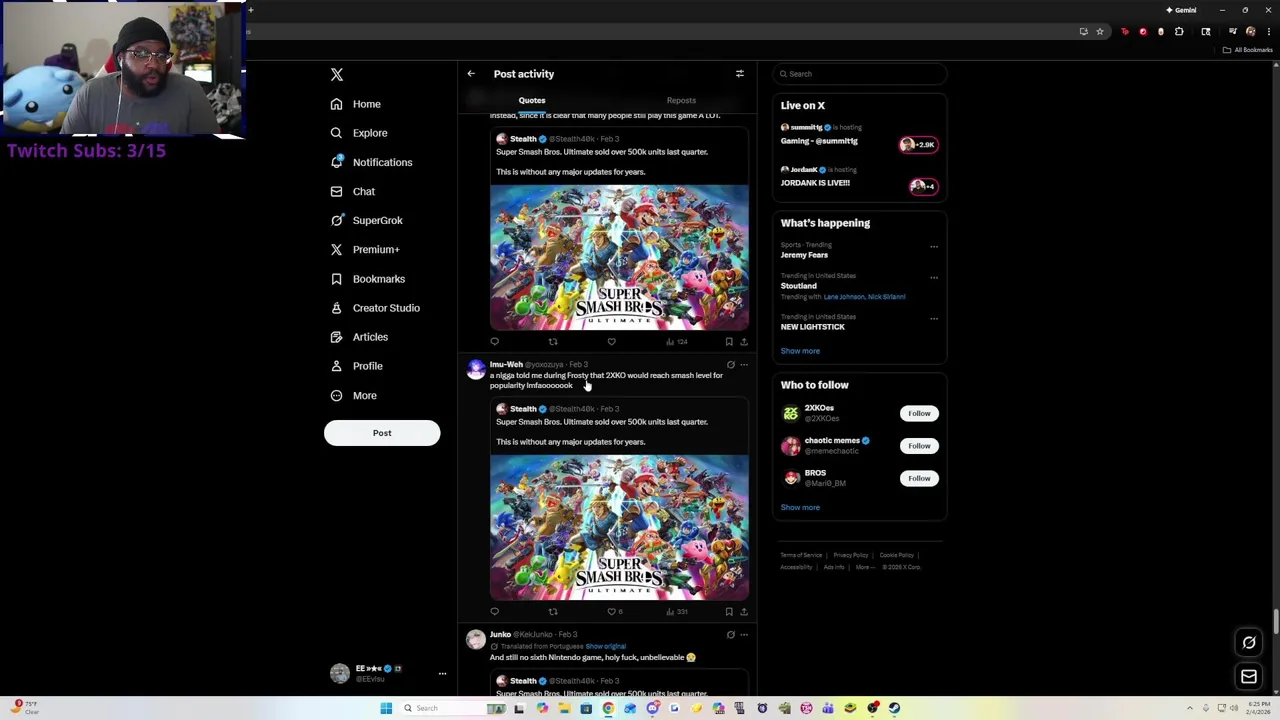Click Show original on Junko's translated post

(x=606, y=647)
